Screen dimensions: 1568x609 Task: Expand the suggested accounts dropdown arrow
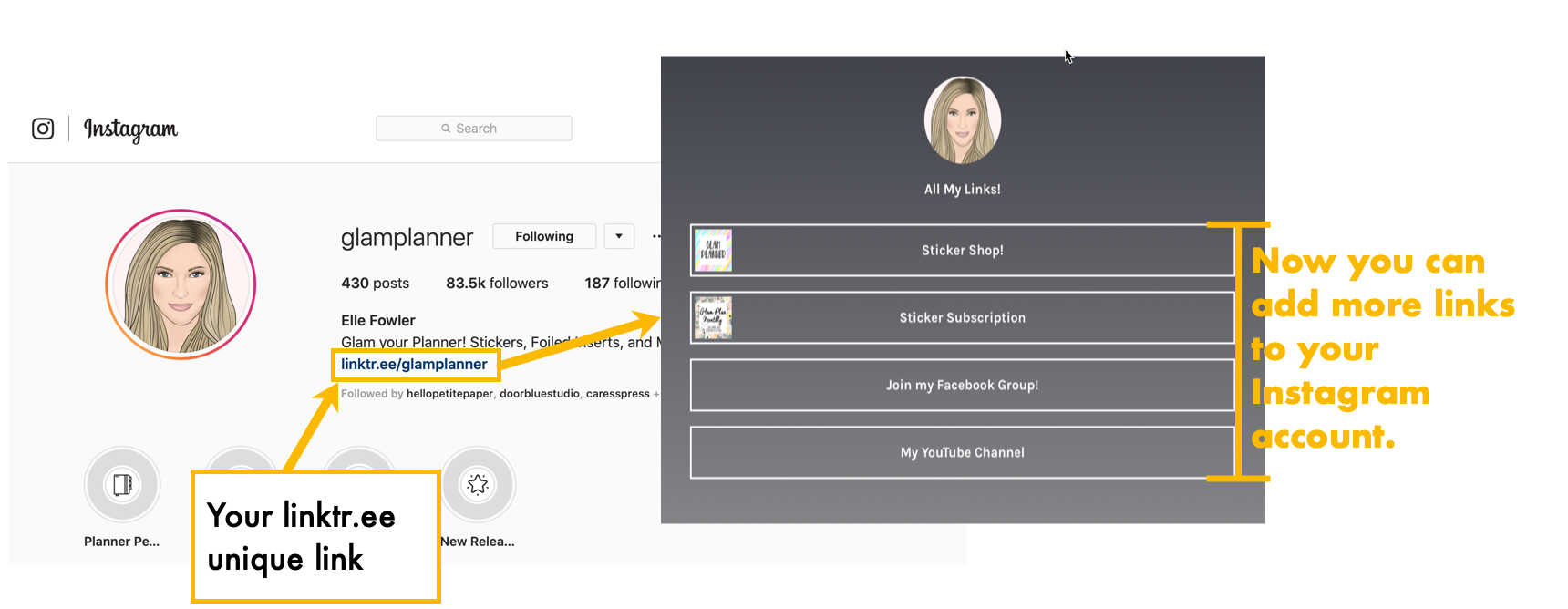pos(619,236)
